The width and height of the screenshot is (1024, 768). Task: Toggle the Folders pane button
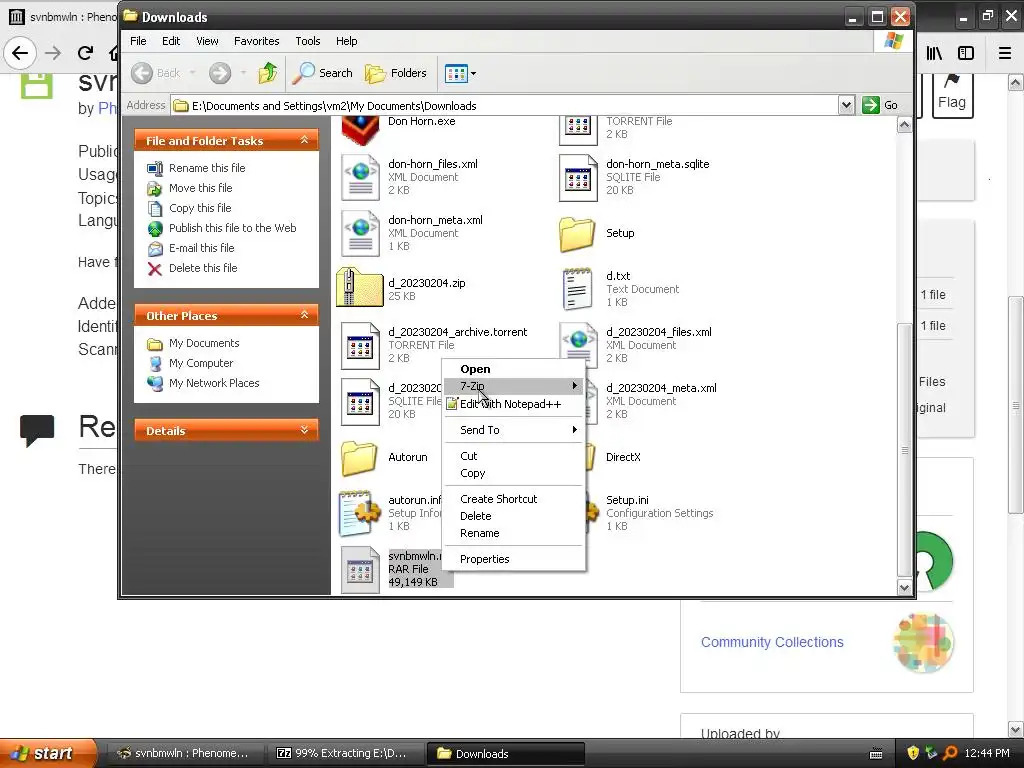(x=396, y=73)
